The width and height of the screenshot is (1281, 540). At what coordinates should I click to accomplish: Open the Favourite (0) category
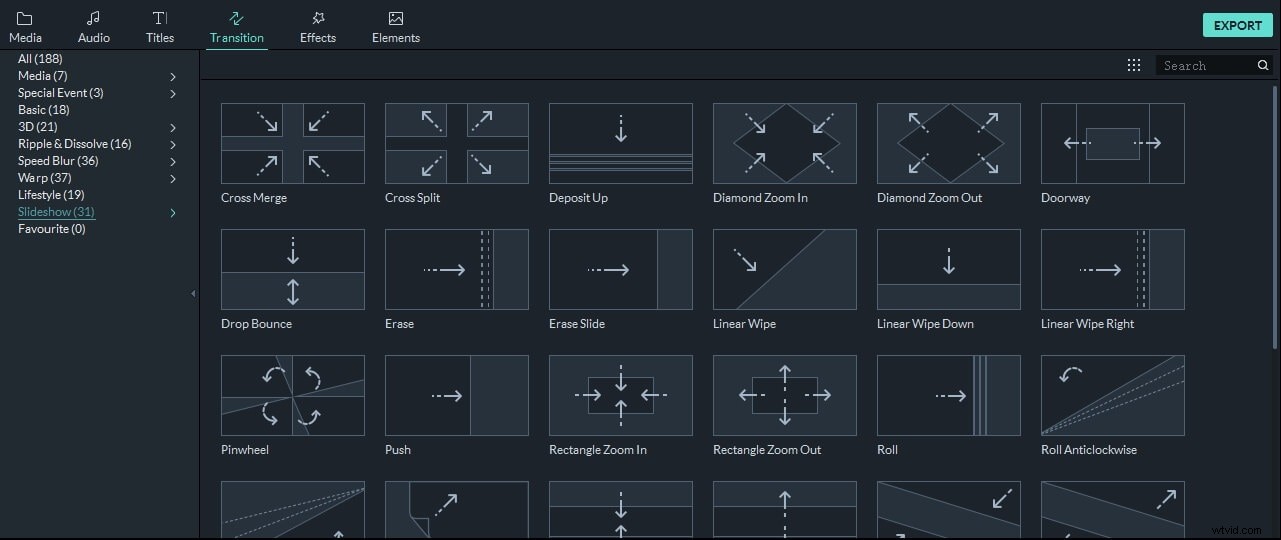click(52, 229)
